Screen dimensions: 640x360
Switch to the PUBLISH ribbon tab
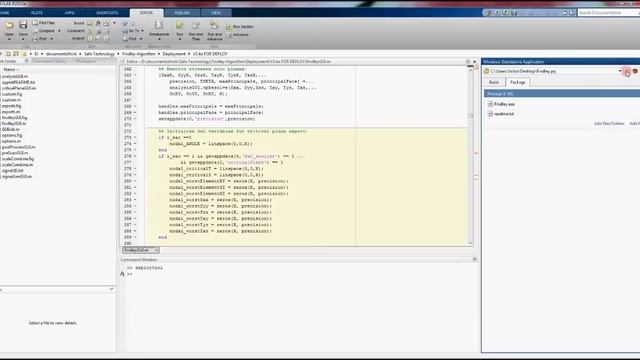point(182,13)
